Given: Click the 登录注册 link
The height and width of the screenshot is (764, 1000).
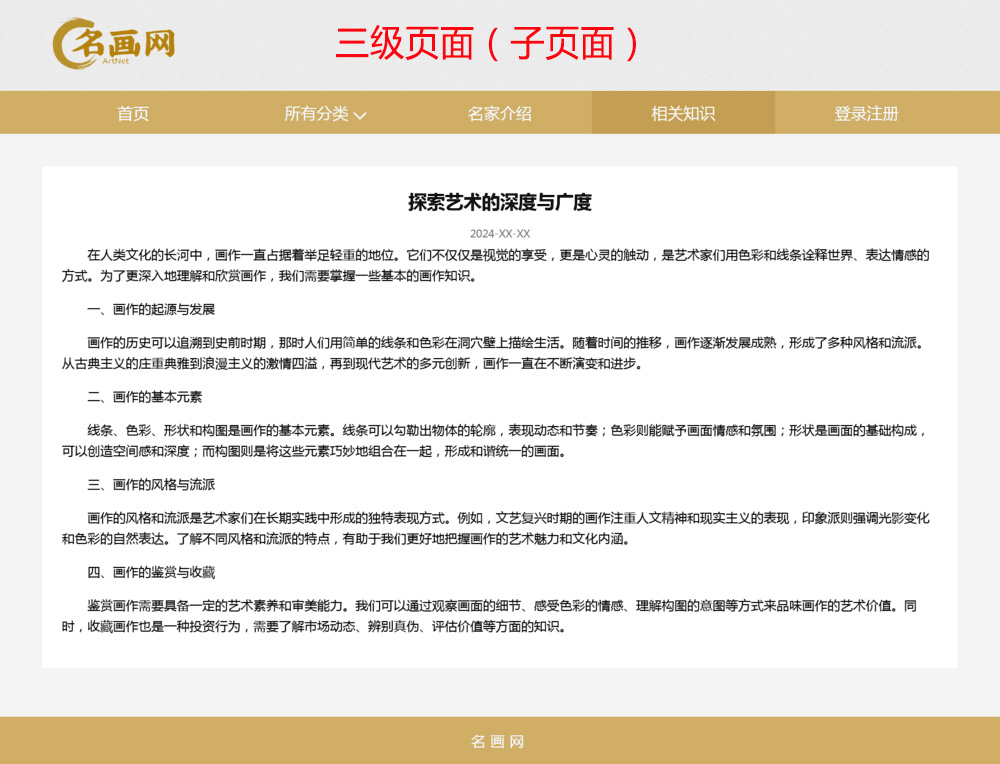Looking at the screenshot, I should click(x=866, y=113).
